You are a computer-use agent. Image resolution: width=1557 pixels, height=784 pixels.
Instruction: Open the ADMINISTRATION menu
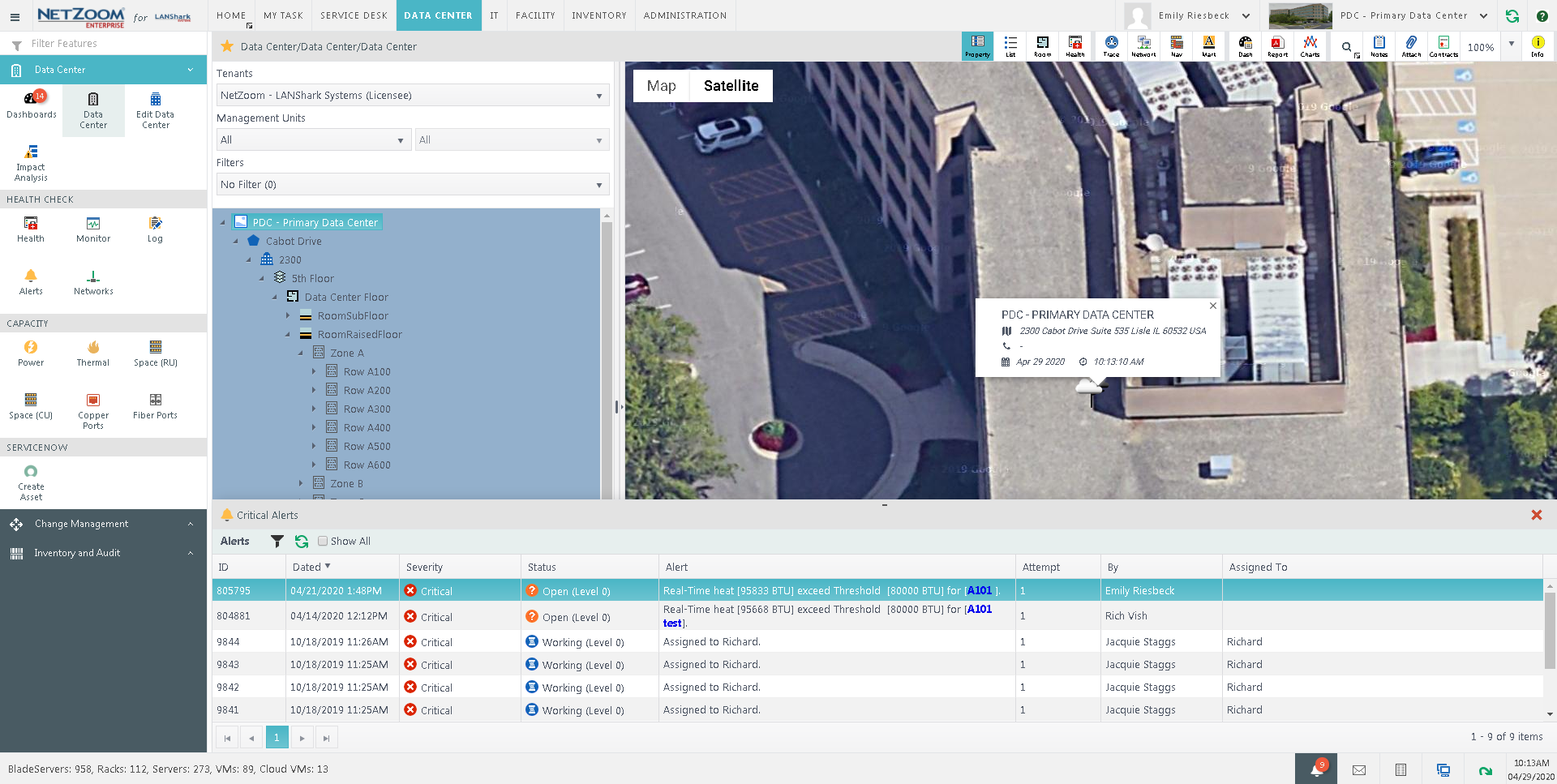pyautogui.click(x=684, y=15)
